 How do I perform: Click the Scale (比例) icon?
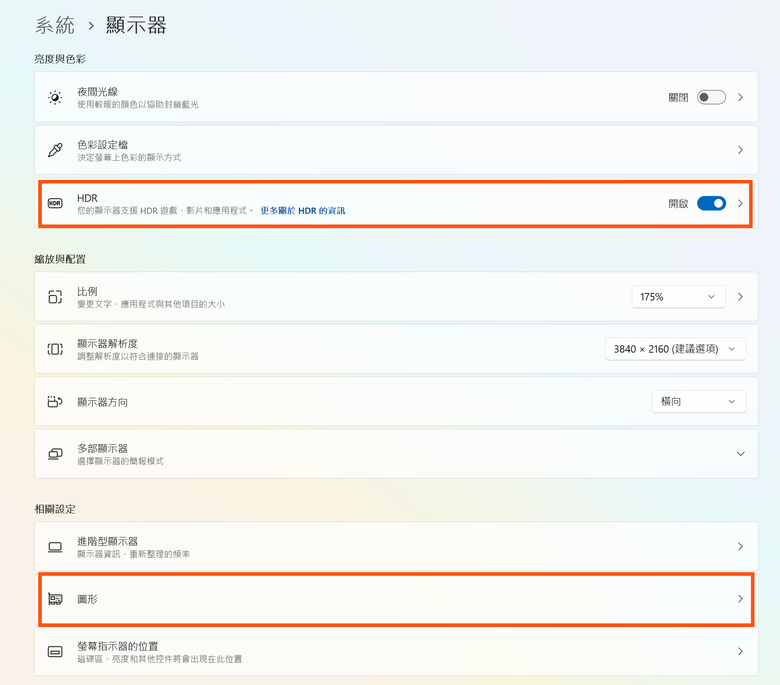[x=55, y=297]
